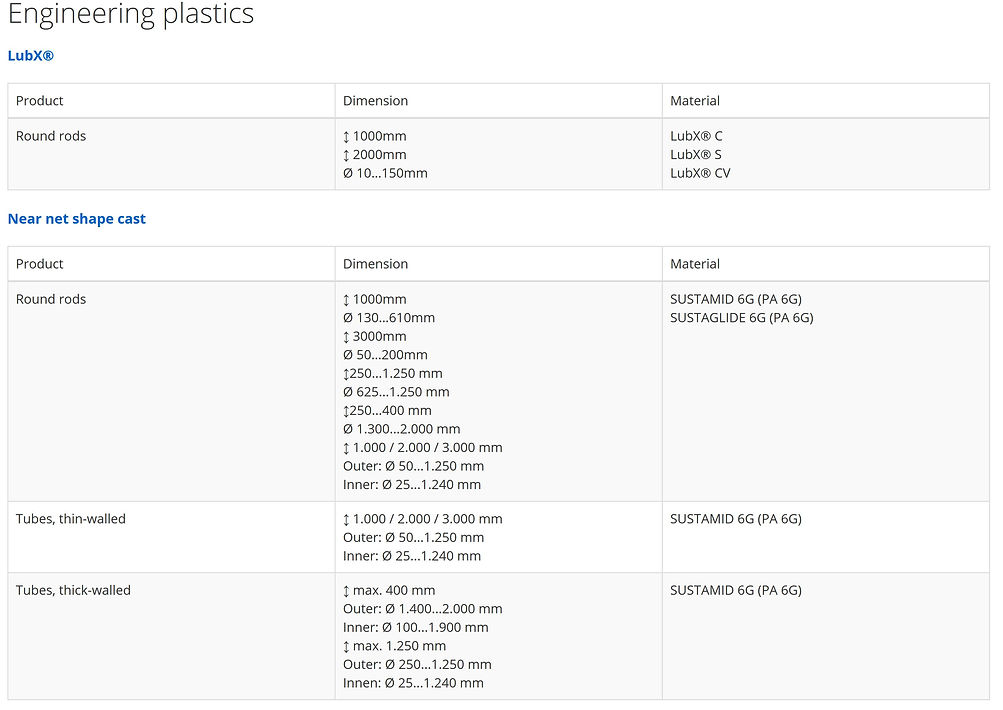Select the Tubes, thin-walled product cell

71,519
